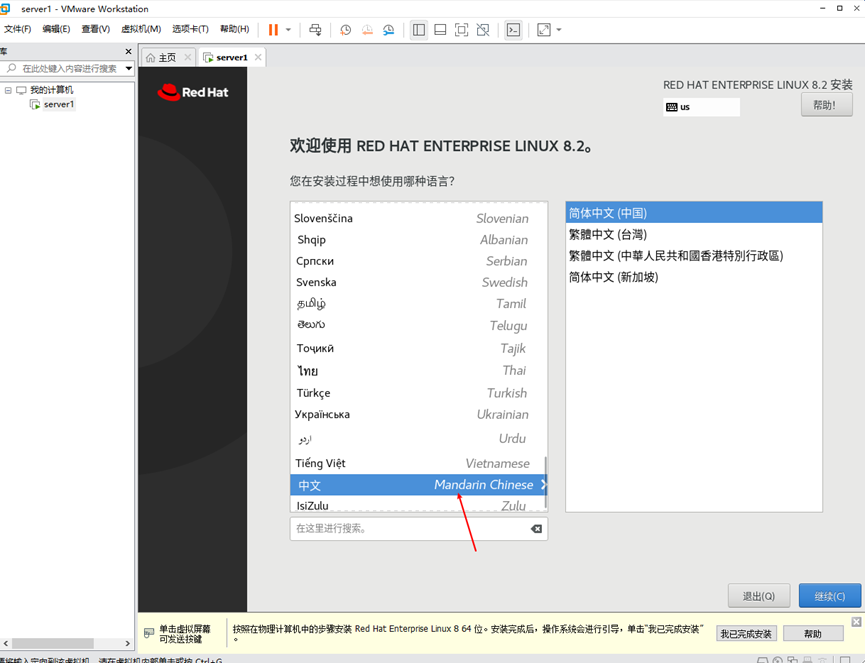Select Tiếng Việt Vietnamese language row
Viewport: 865px width, 663px height.
418,463
